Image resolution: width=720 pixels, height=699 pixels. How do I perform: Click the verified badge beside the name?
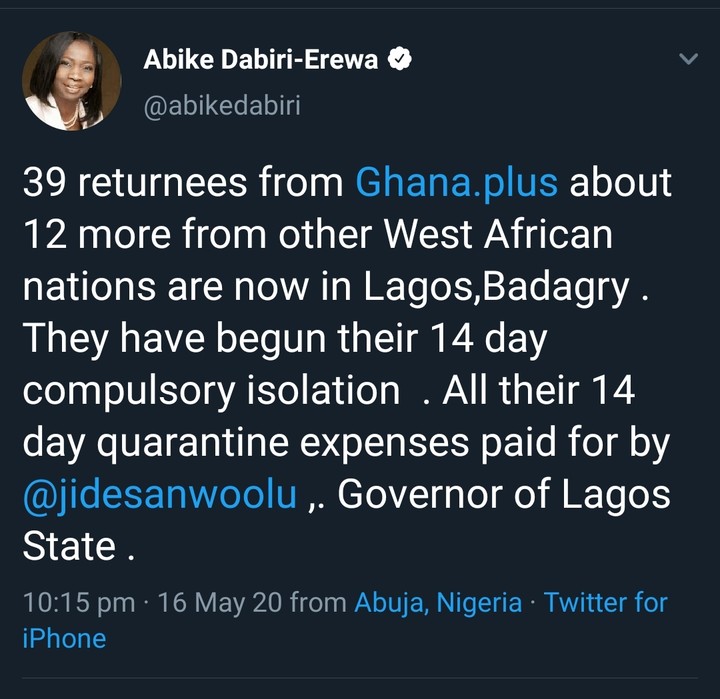(399, 60)
